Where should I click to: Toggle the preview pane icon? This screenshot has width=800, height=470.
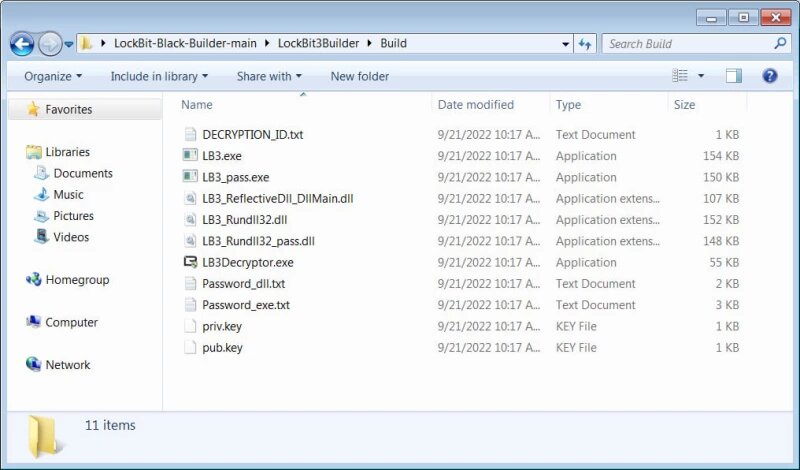click(734, 76)
